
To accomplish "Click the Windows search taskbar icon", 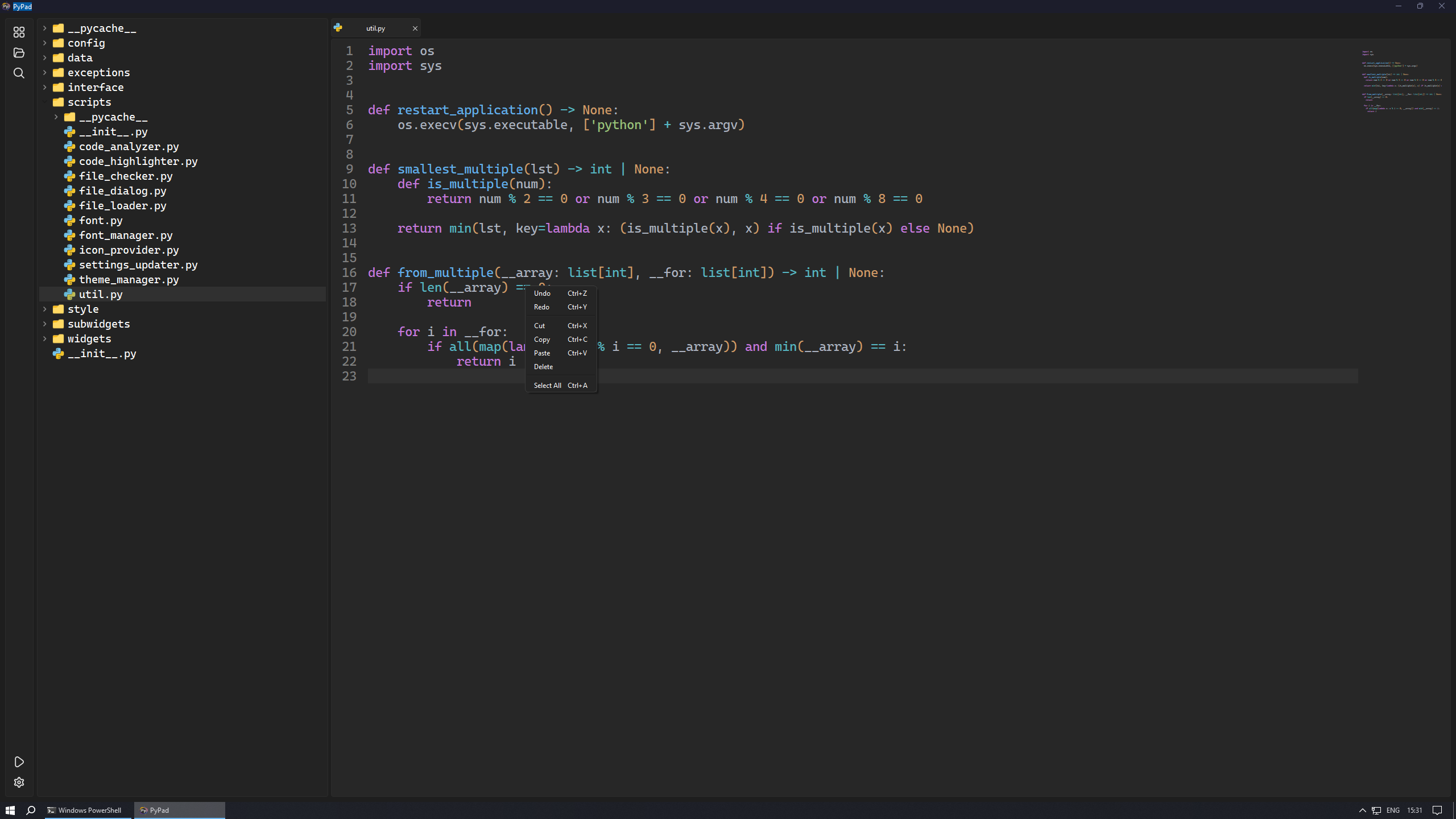I will coord(31,810).
